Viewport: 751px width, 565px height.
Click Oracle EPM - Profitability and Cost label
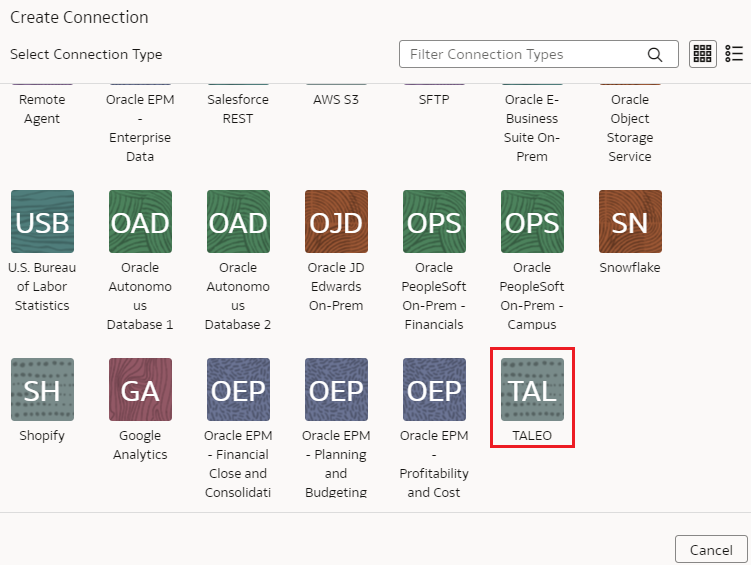(434, 464)
